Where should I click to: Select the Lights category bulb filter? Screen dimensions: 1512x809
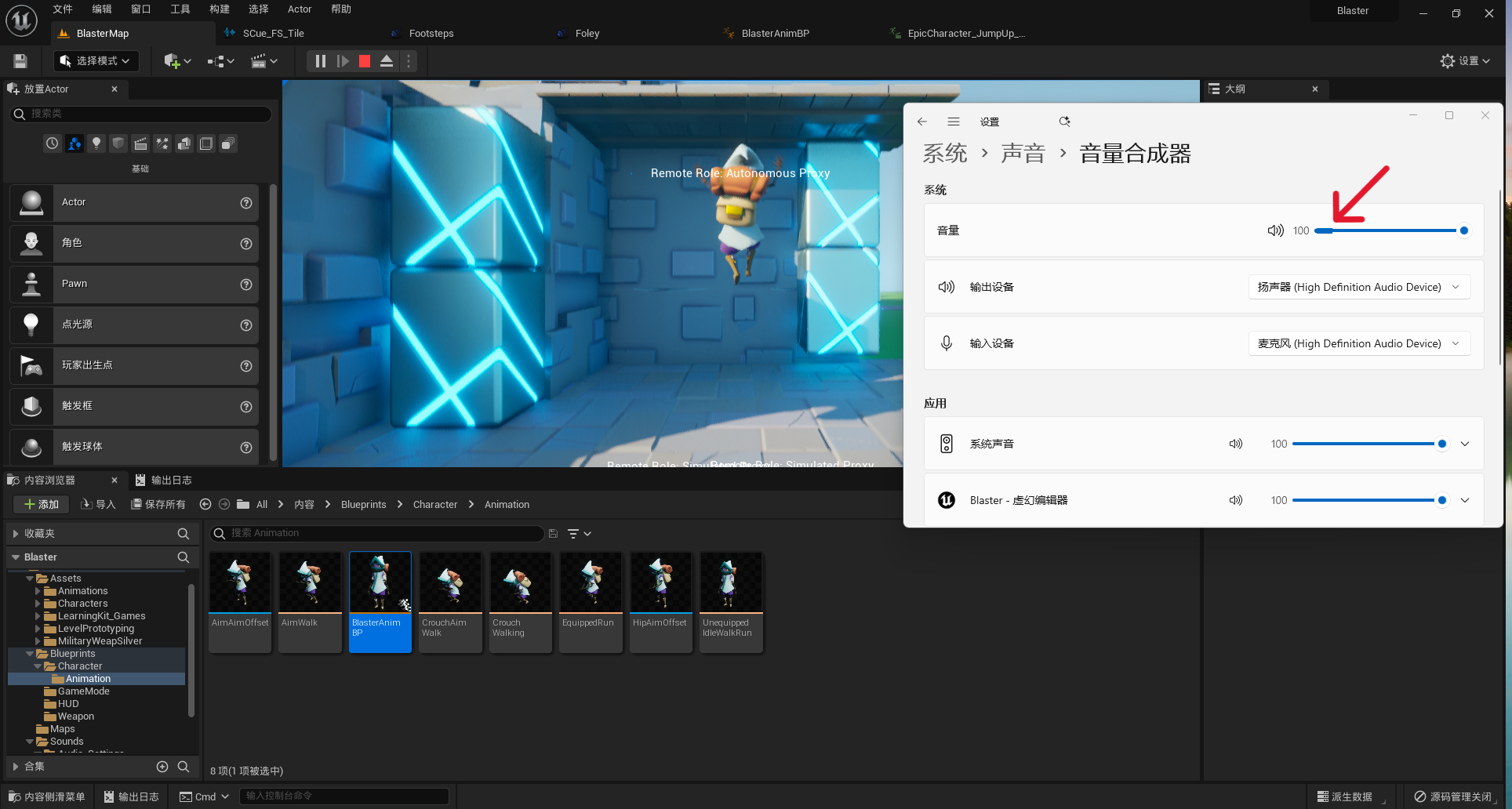96,143
